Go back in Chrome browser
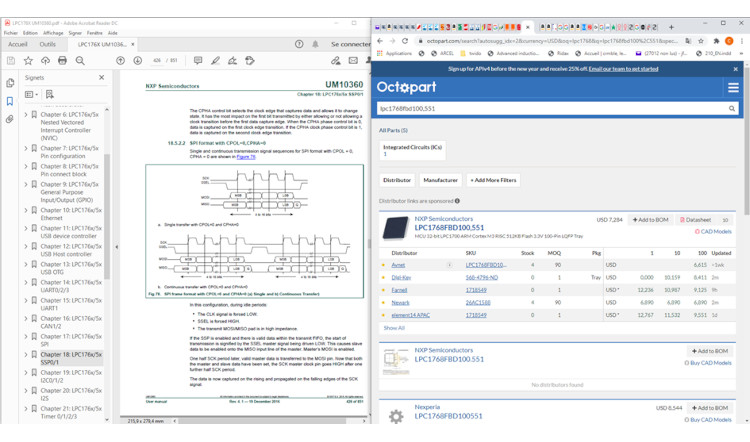Screen dimensions: 750x442 [x=380, y=41]
